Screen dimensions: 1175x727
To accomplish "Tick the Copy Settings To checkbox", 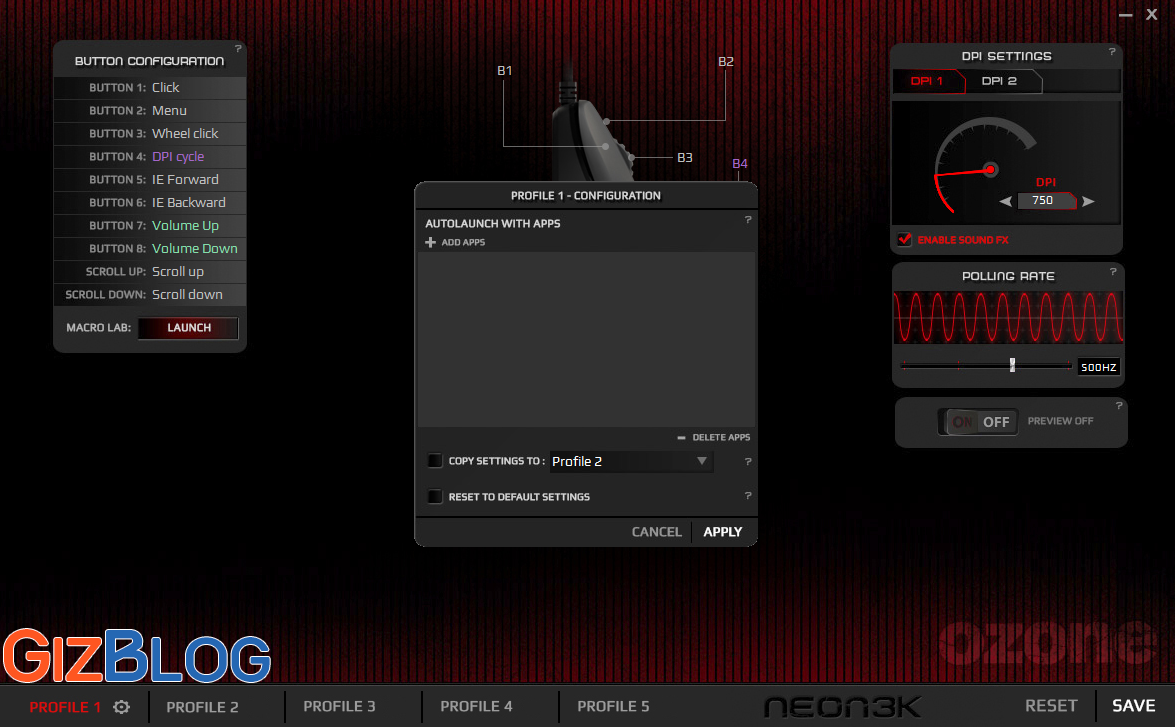I will coord(435,461).
